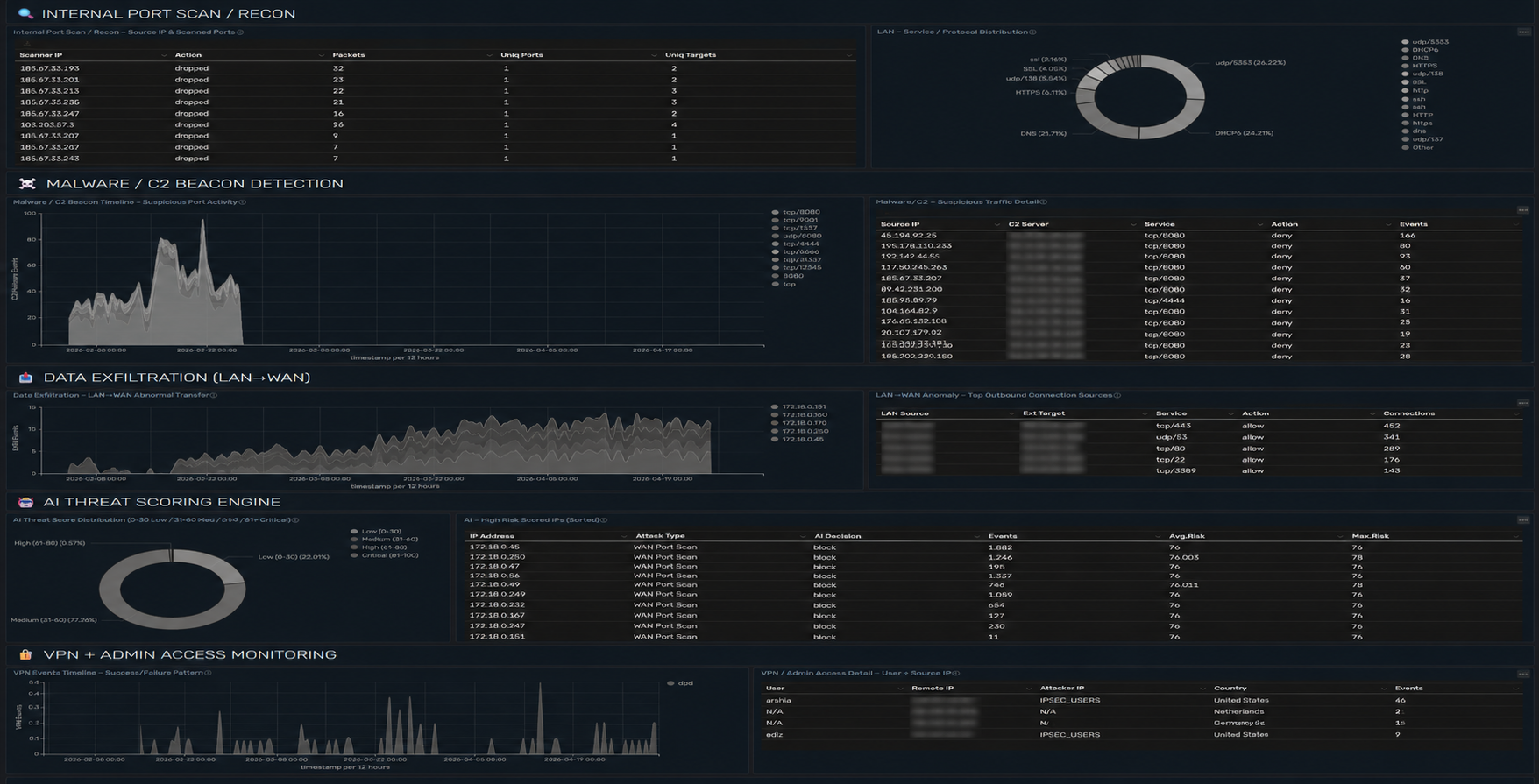The width and height of the screenshot is (1539, 784).
Task: Open options menu of LAN→WAN Anomaly panel
Action: point(1523,404)
